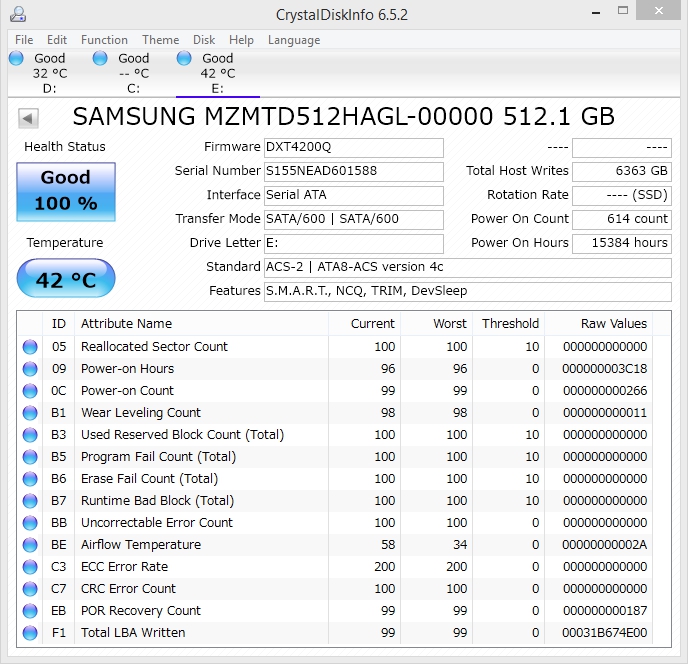Click status orb of Airflow Temperature row
The width and height of the screenshot is (688, 664).
pyautogui.click(x=30, y=545)
